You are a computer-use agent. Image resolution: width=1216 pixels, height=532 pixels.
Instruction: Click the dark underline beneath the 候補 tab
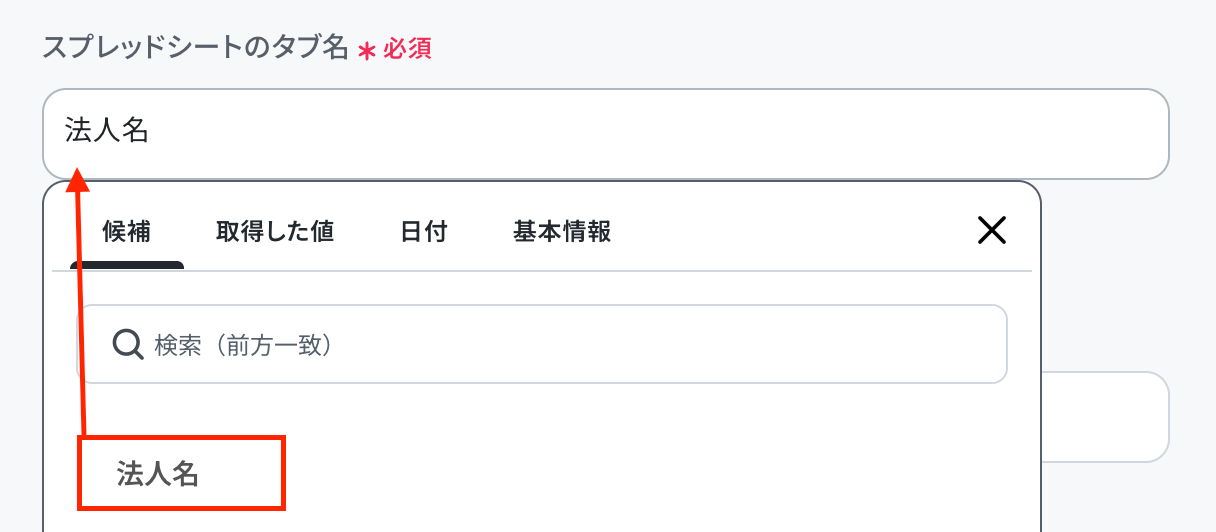coord(127,266)
